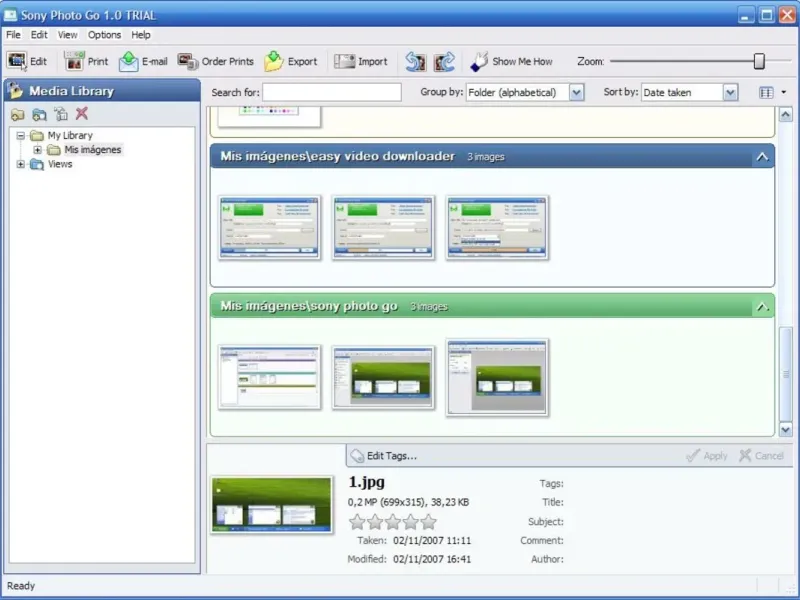Rate the photo three stars
The height and width of the screenshot is (600, 800).
pos(393,521)
